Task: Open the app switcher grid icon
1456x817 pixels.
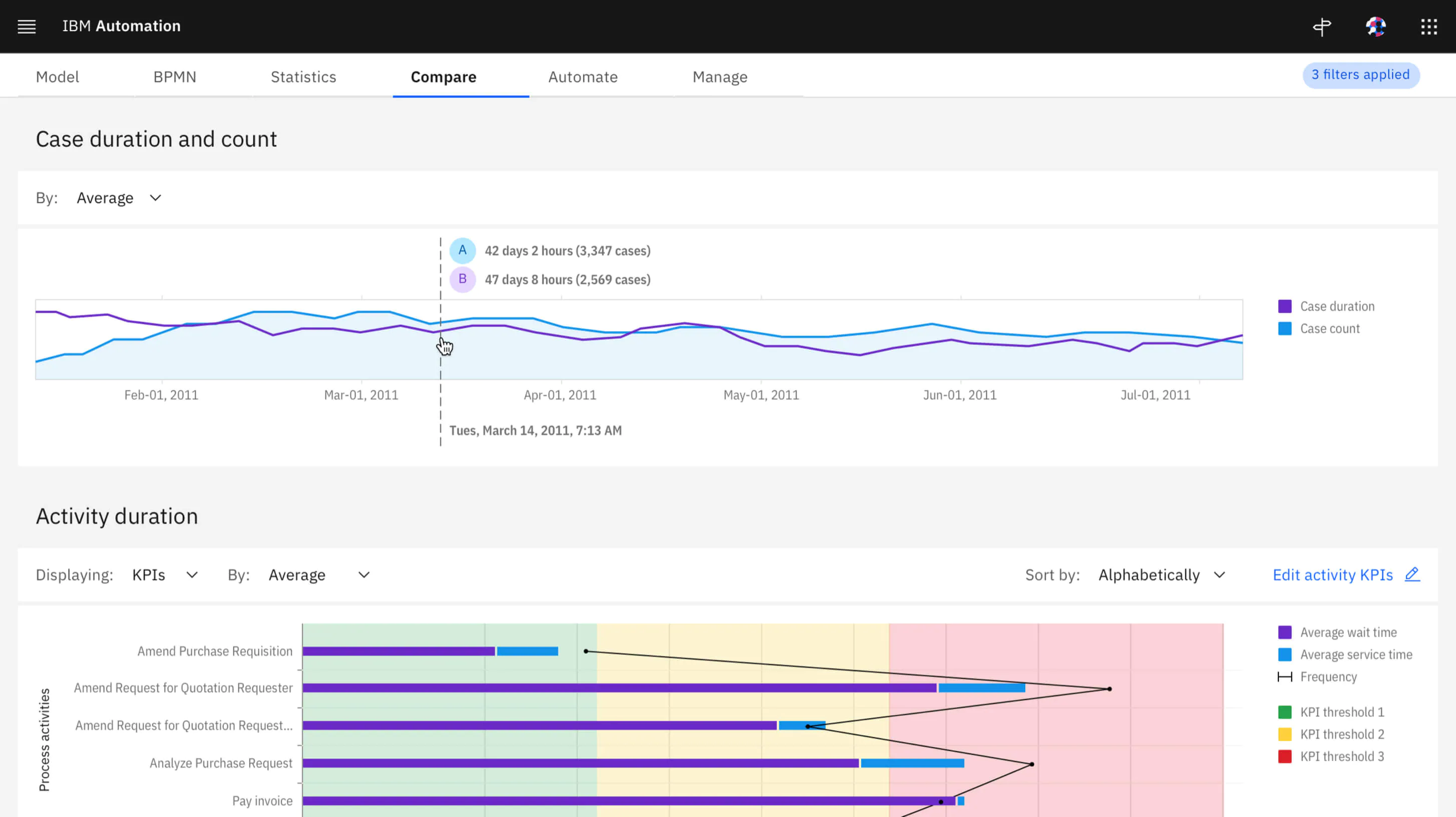Action: pos(1429,27)
